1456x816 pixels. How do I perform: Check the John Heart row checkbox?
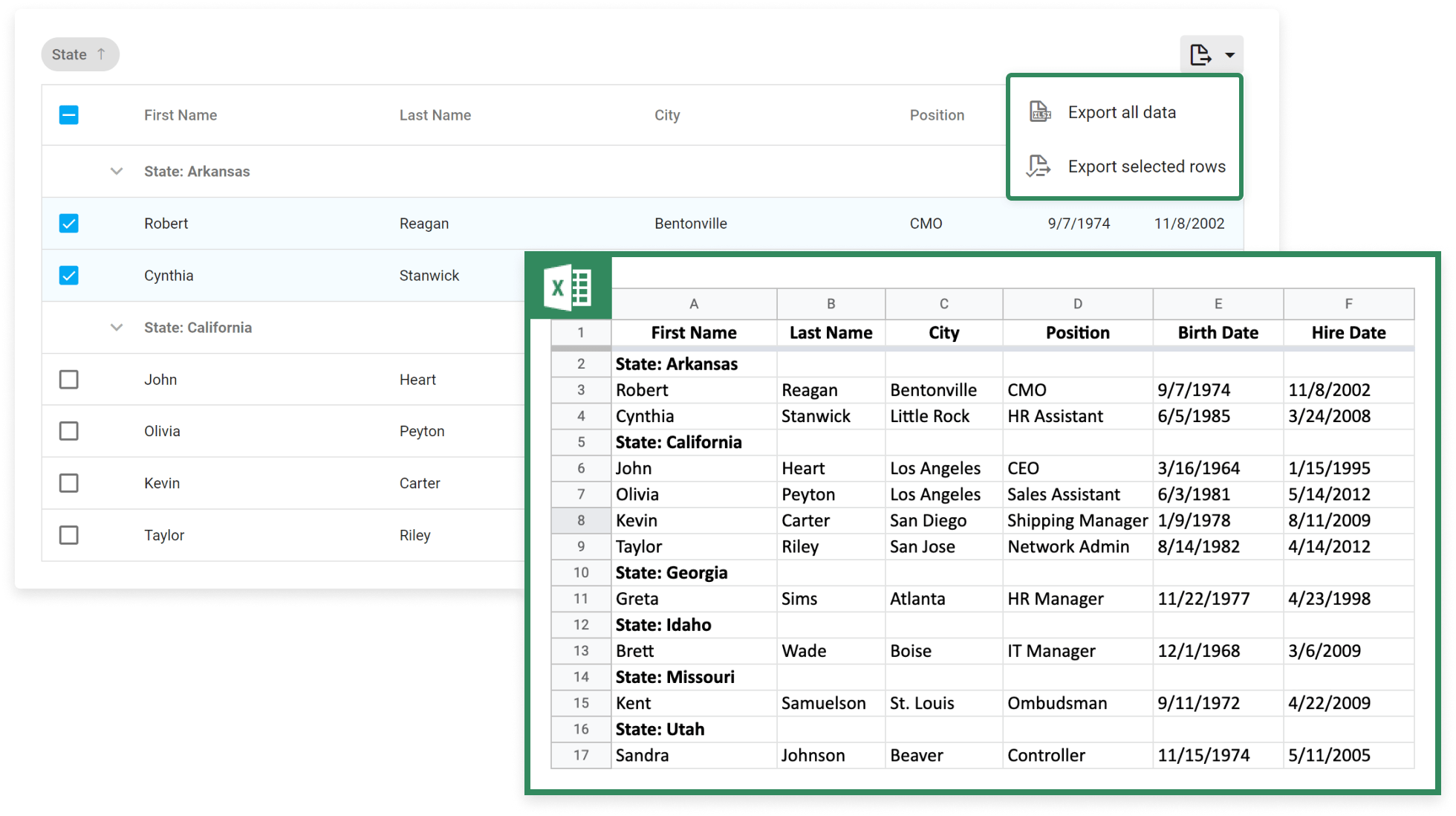point(68,380)
